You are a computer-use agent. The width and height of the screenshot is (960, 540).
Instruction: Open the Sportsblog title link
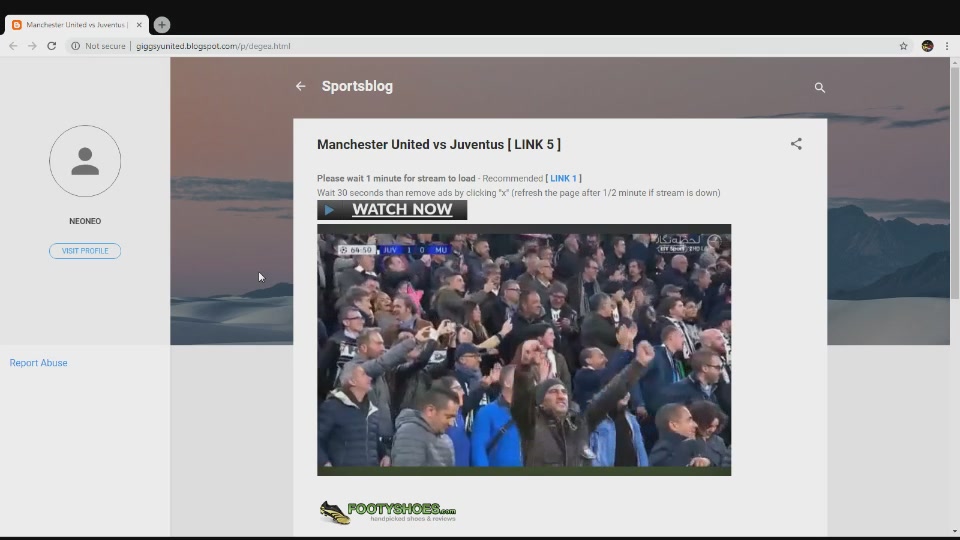point(357,86)
